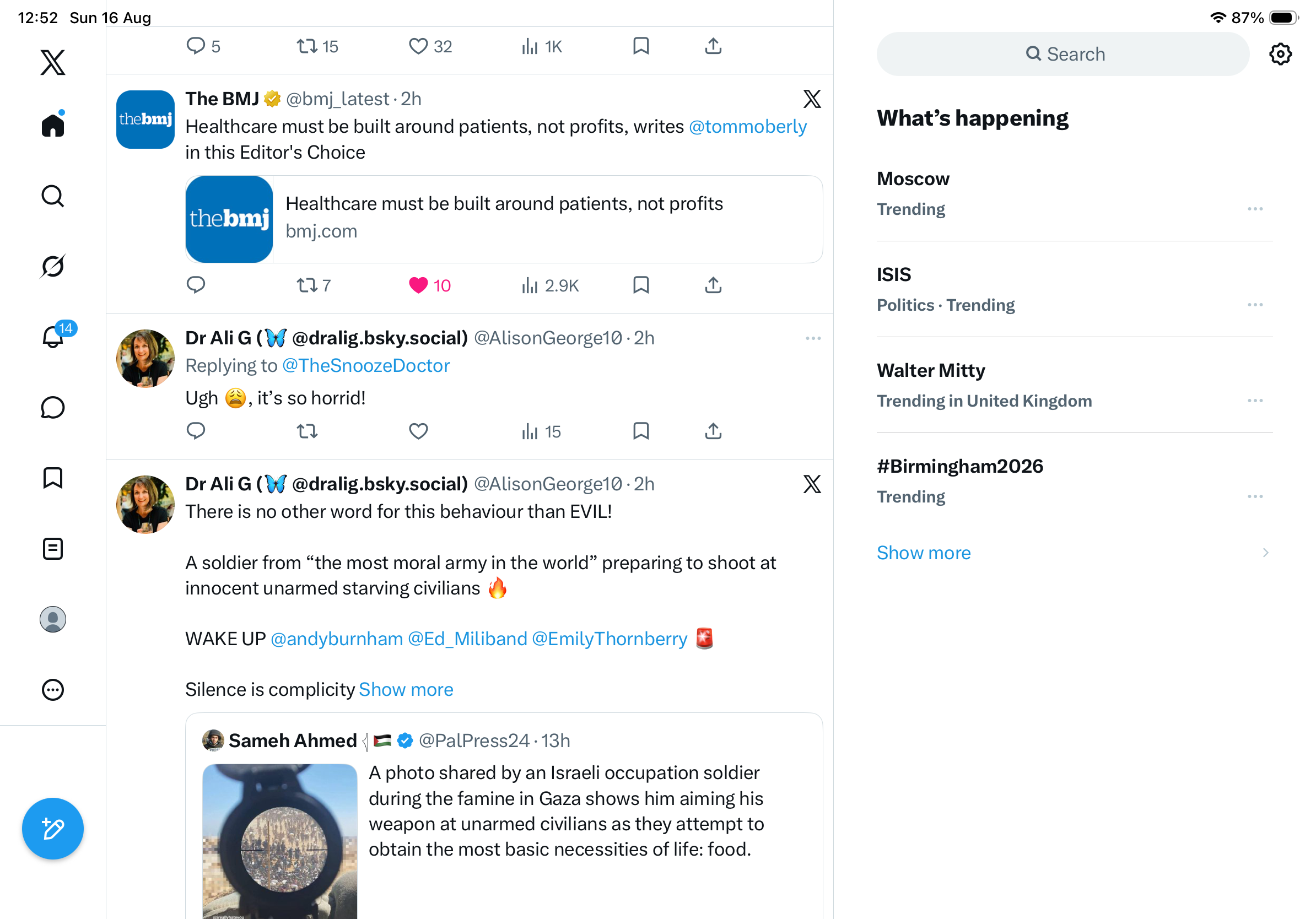The height and width of the screenshot is (919, 1316).
Task: Open Lists icon in left sidebar
Action: coord(53,549)
